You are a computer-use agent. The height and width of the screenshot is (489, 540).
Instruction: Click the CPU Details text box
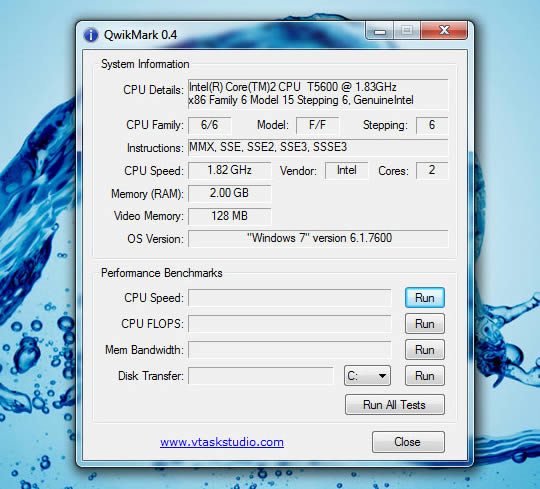[318, 94]
